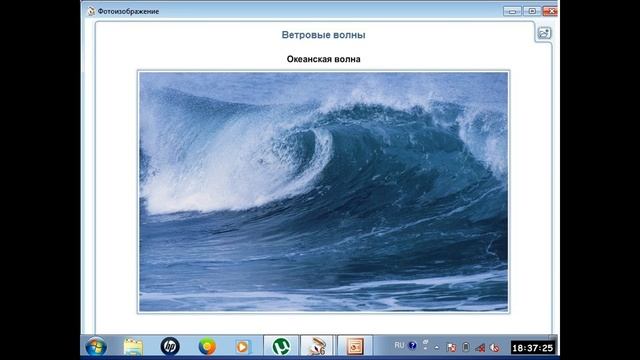
Task: Click the ocean wave photograph
Action: click(x=323, y=192)
